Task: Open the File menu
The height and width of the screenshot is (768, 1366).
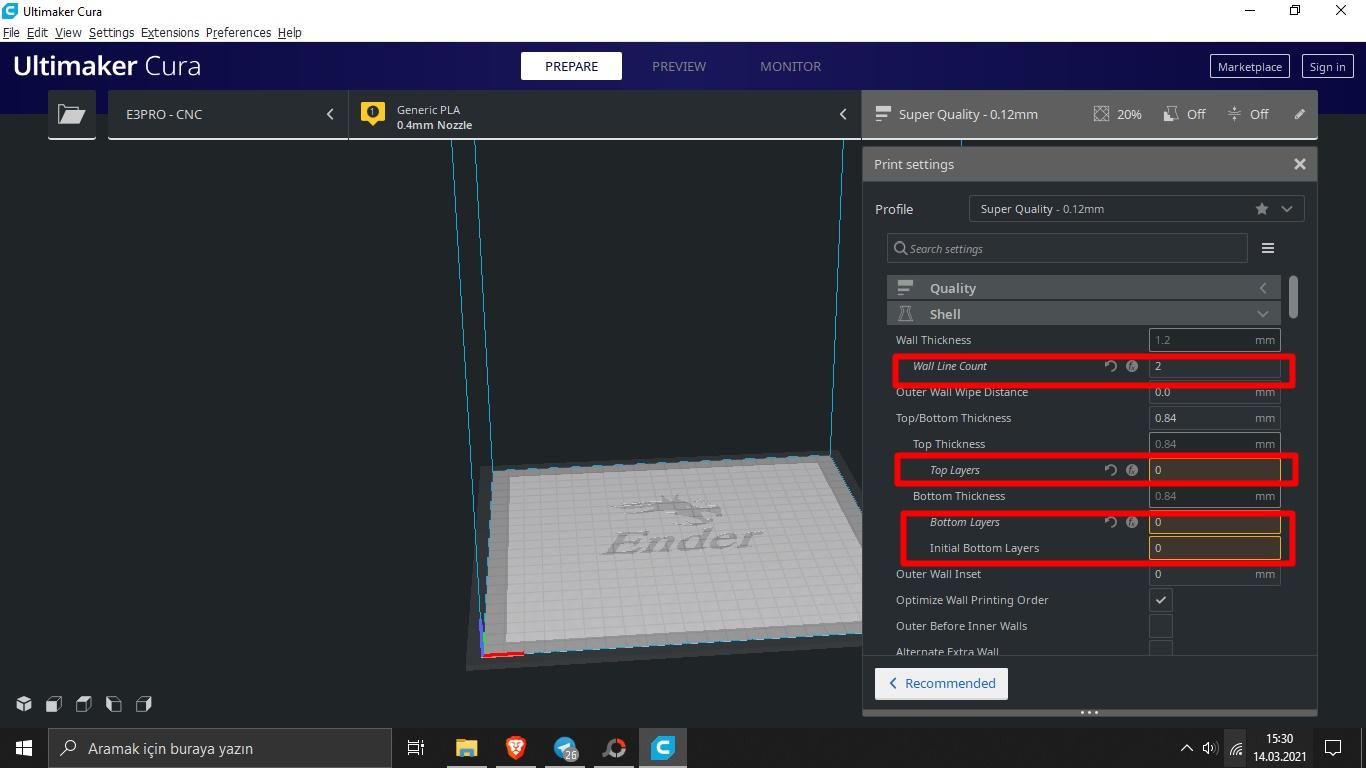Action: (11, 32)
